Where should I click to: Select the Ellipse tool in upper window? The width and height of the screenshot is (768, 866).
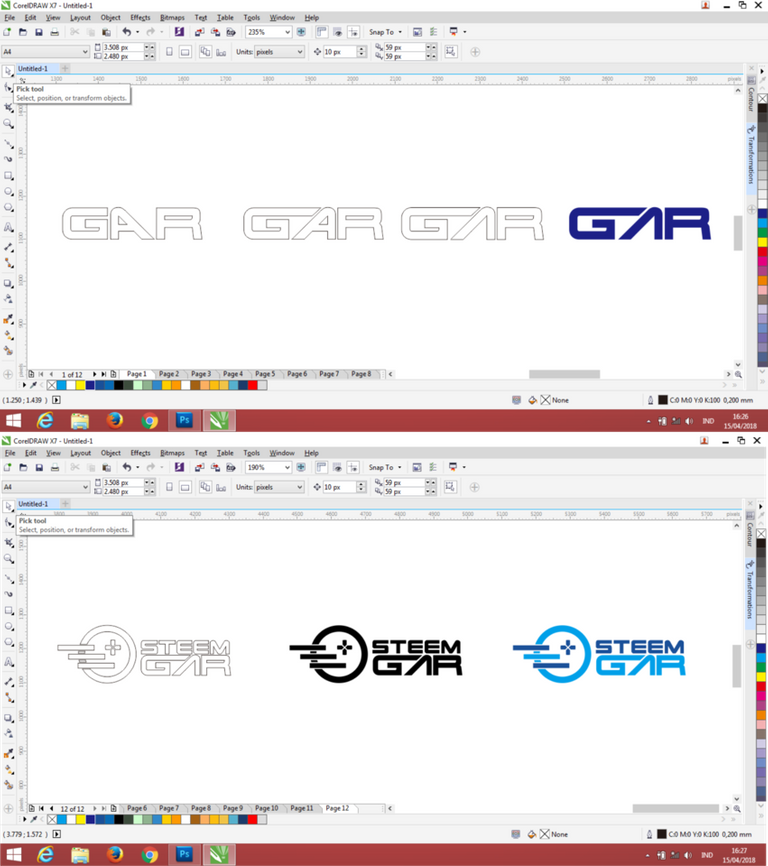pyautogui.click(x=8, y=192)
